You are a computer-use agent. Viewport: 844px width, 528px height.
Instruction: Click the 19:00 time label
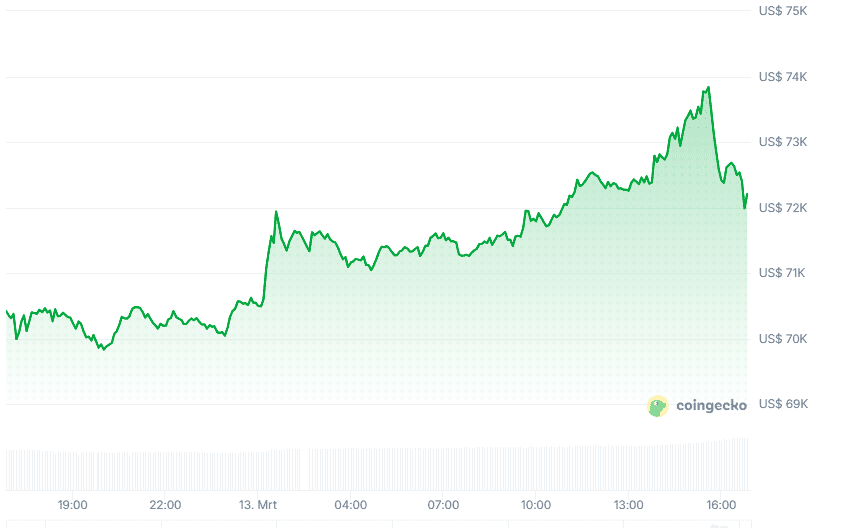[x=73, y=505]
